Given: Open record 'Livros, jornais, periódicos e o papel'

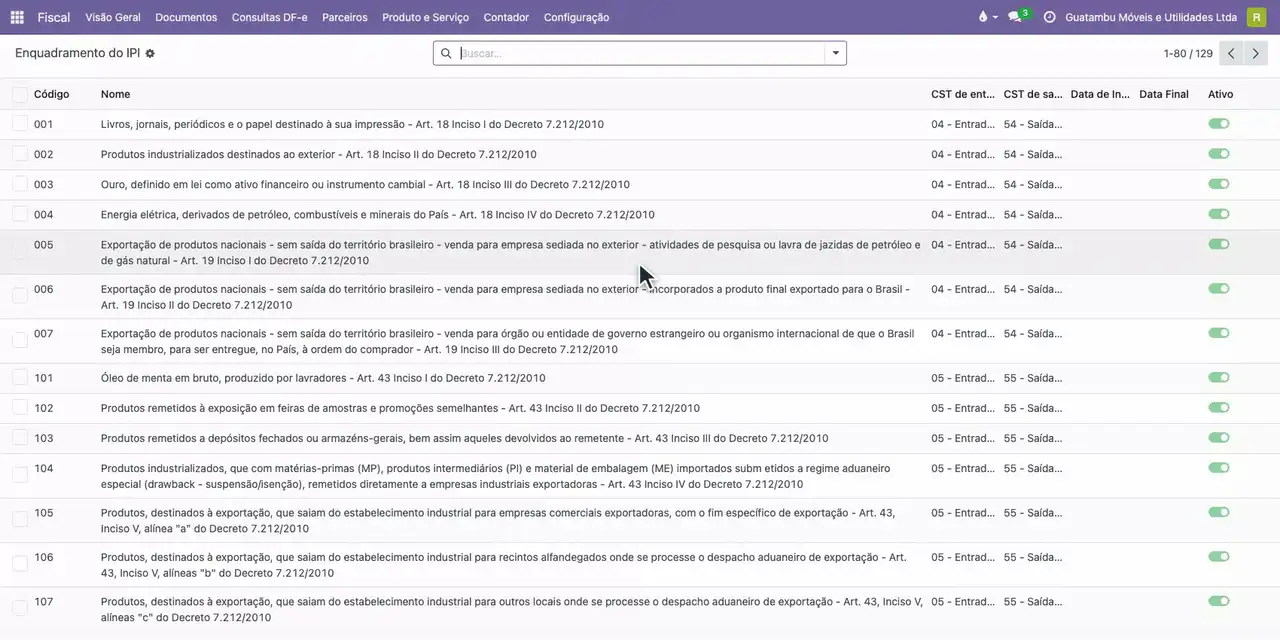Looking at the screenshot, I should 352,124.
